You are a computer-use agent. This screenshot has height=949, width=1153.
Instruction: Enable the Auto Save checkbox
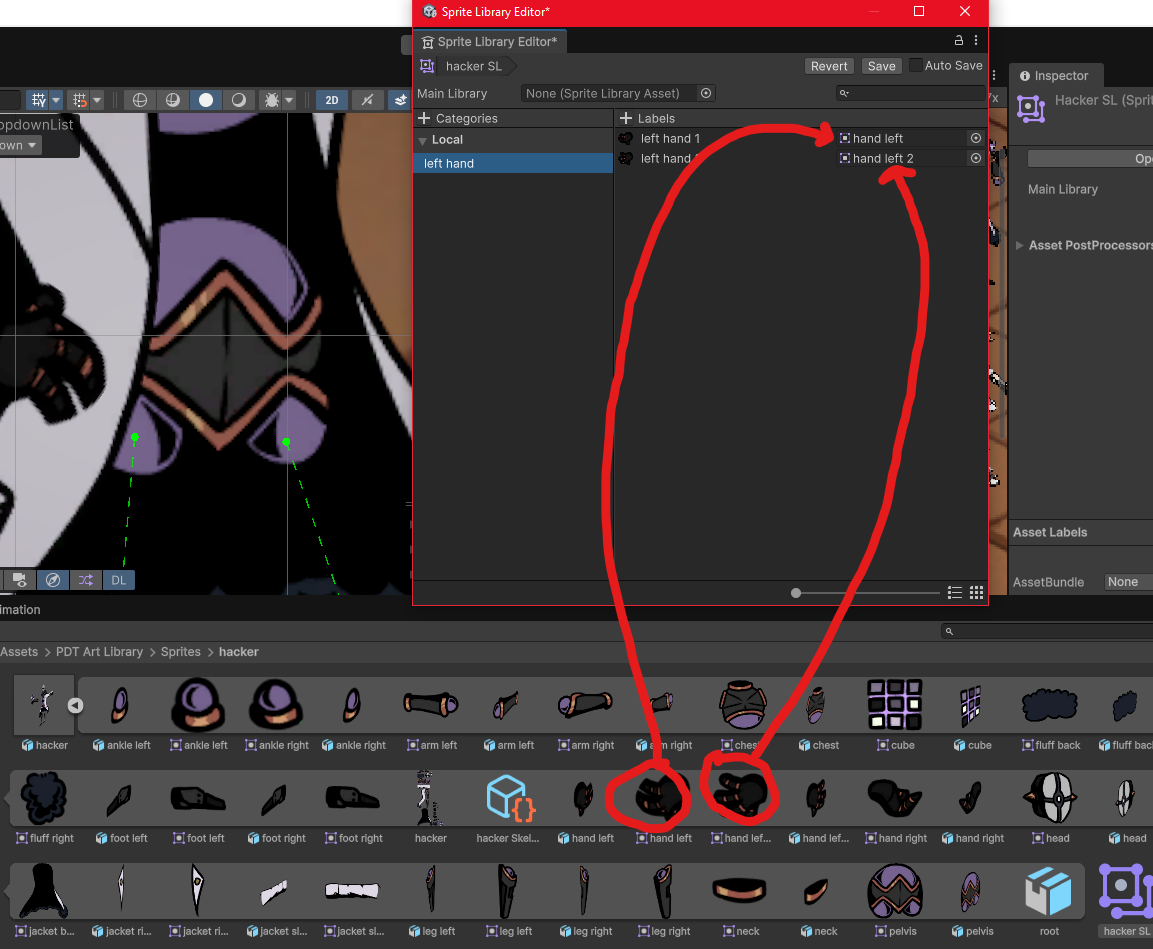pyautogui.click(x=916, y=66)
